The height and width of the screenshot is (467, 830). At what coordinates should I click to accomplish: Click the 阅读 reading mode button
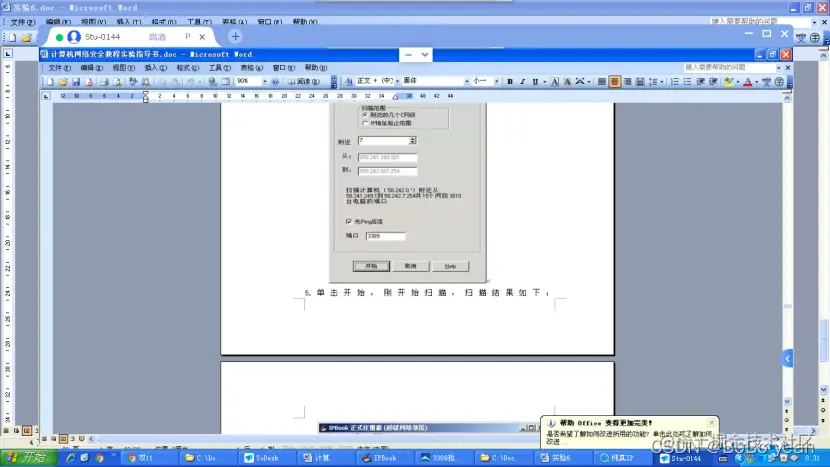click(304, 82)
